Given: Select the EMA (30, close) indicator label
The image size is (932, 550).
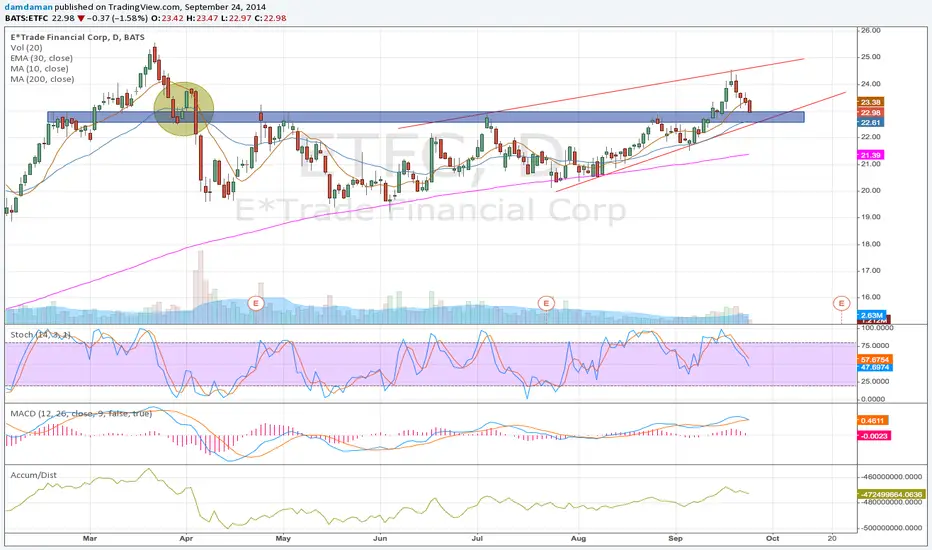Looking at the screenshot, I should tap(42, 58).
